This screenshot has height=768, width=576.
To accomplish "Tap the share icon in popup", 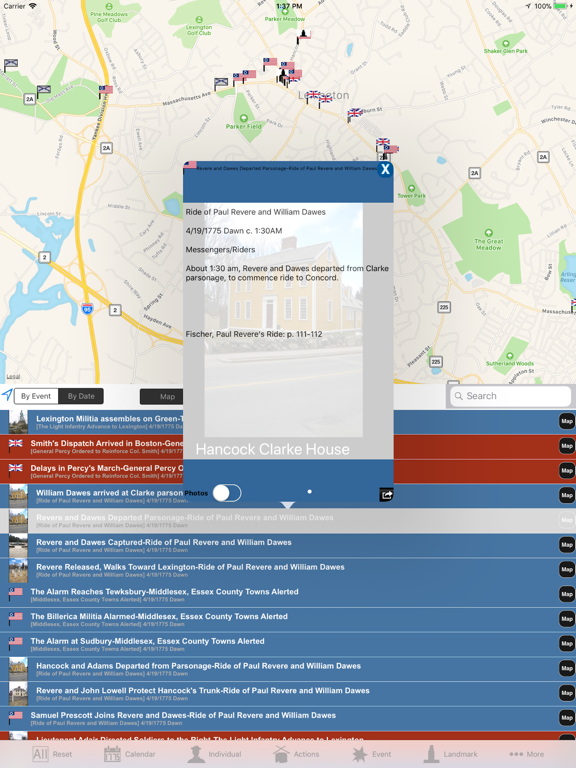I will point(386,495).
